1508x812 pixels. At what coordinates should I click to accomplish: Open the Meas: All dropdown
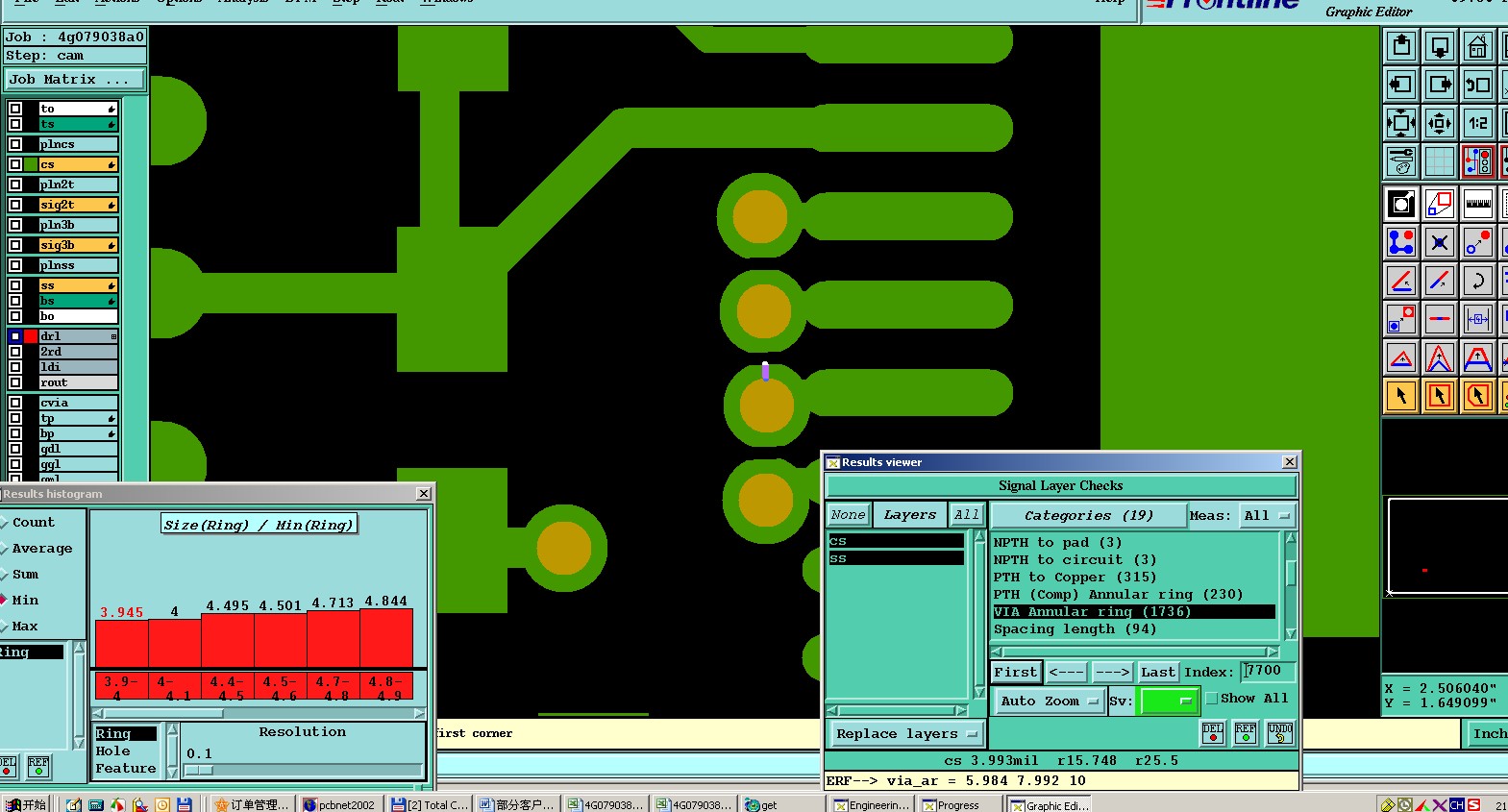(x=1267, y=516)
